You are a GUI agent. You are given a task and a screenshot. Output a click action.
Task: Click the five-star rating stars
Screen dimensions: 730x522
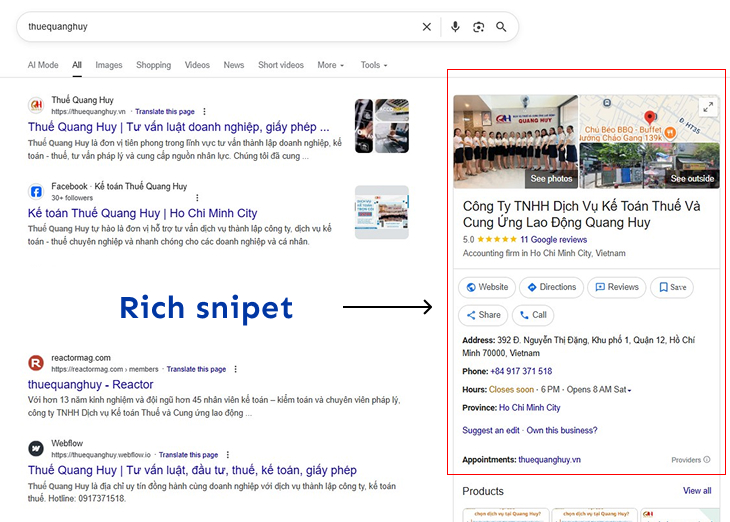coord(497,239)
